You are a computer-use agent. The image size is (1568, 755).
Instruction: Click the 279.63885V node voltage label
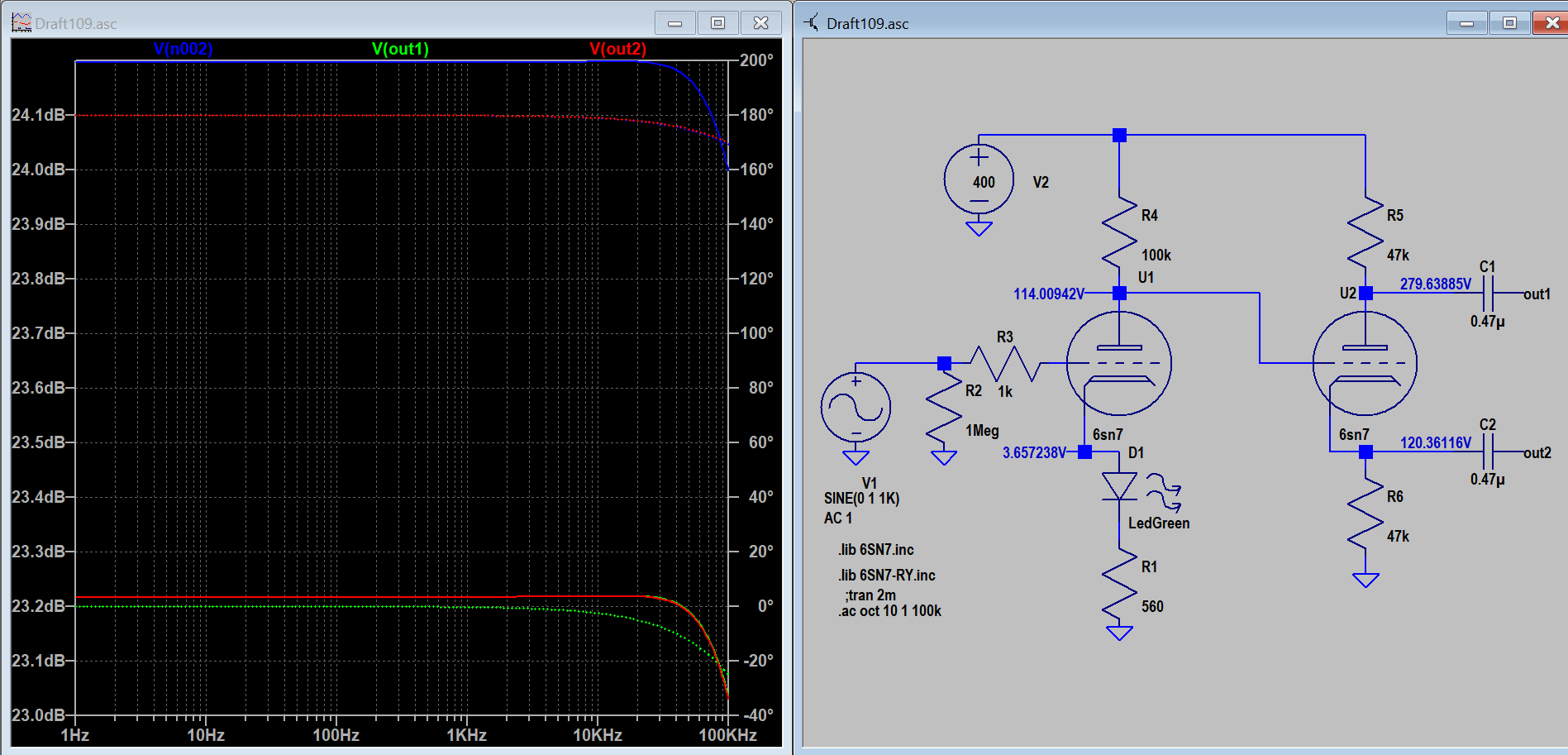tap(1435, 284)
